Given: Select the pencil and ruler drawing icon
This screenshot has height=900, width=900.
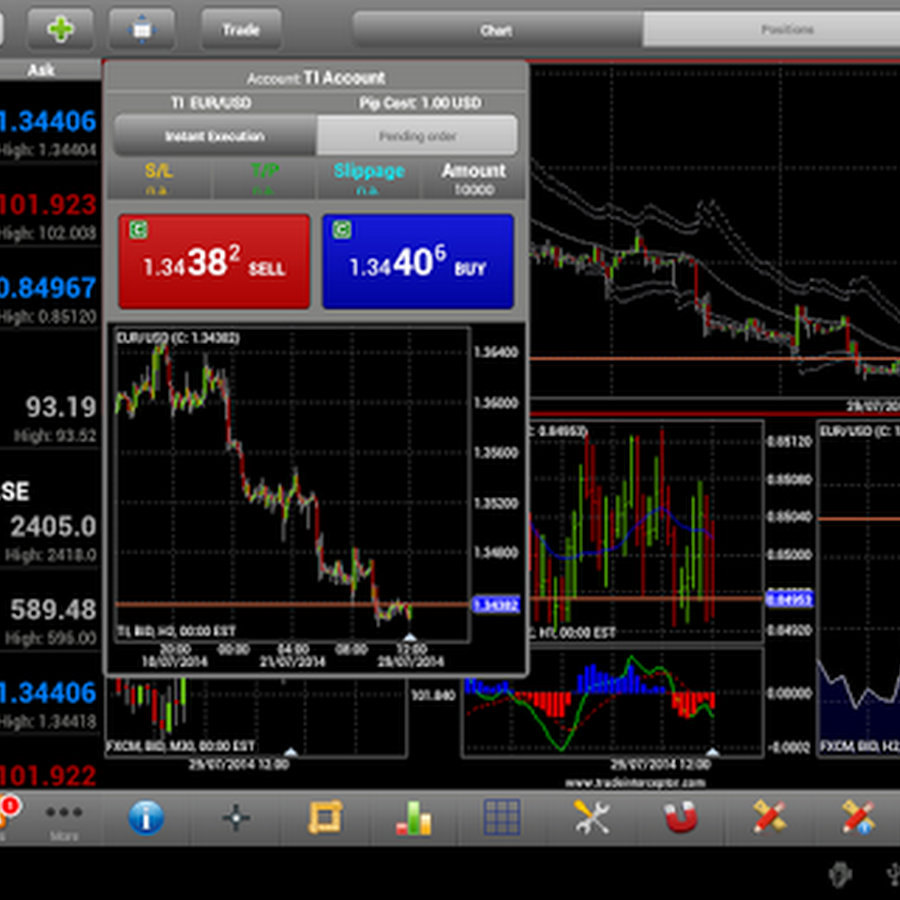Looking at the screenshot, I should coord(769,817).
